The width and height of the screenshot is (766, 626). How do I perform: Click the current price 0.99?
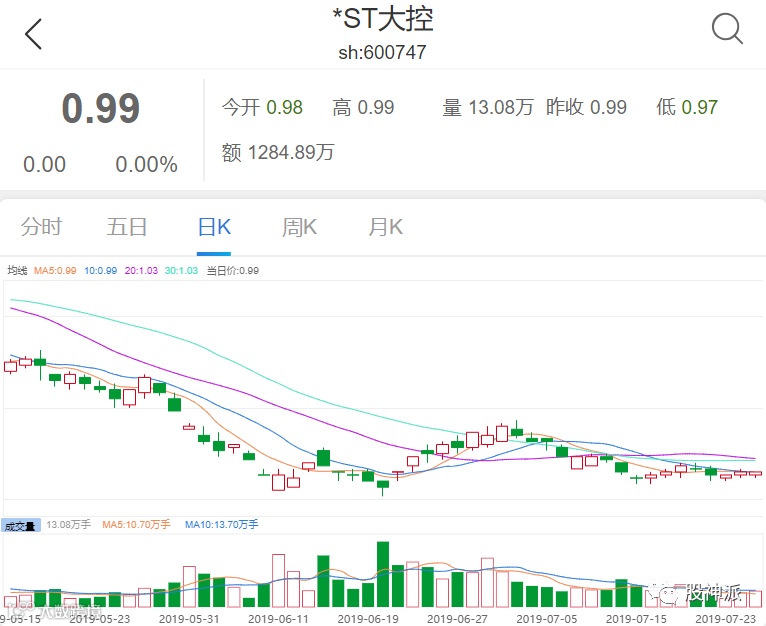pos(101,108)
